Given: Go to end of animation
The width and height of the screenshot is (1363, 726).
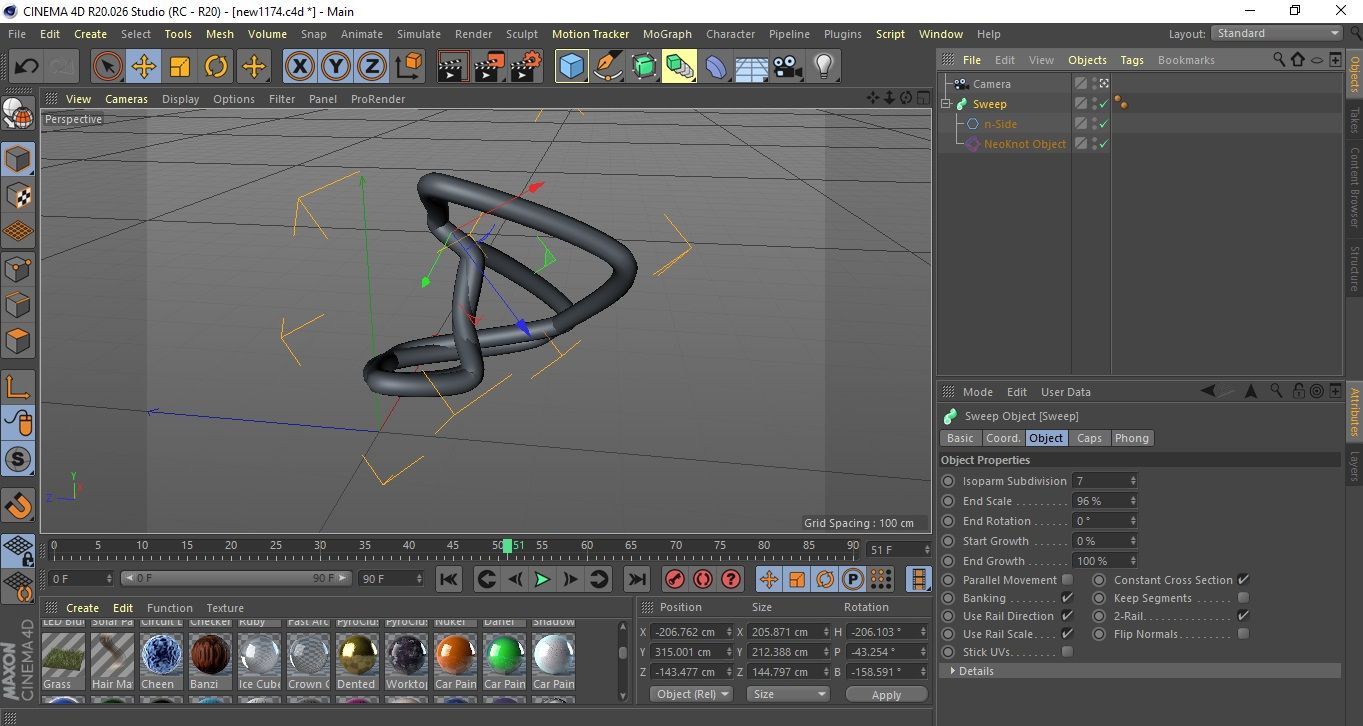Looking at the screenshot, I should coord(636,579).
